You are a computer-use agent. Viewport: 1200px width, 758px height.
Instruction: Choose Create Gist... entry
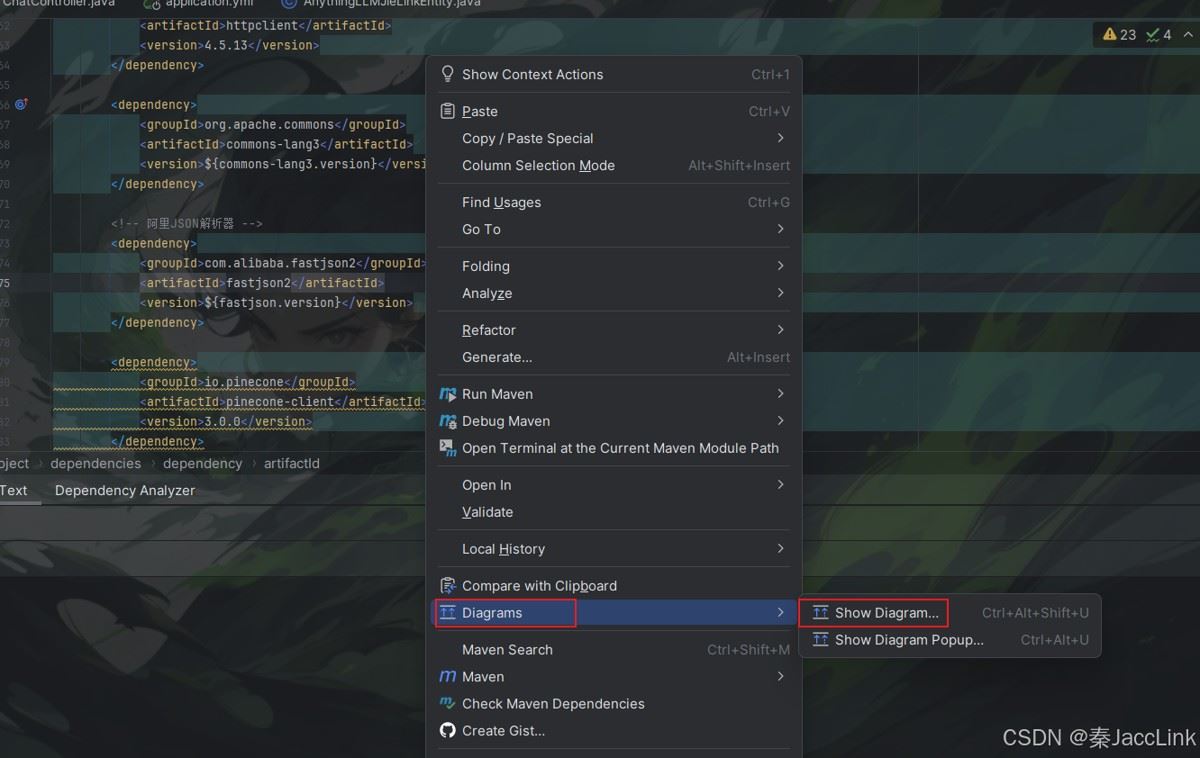pos(615,730)
